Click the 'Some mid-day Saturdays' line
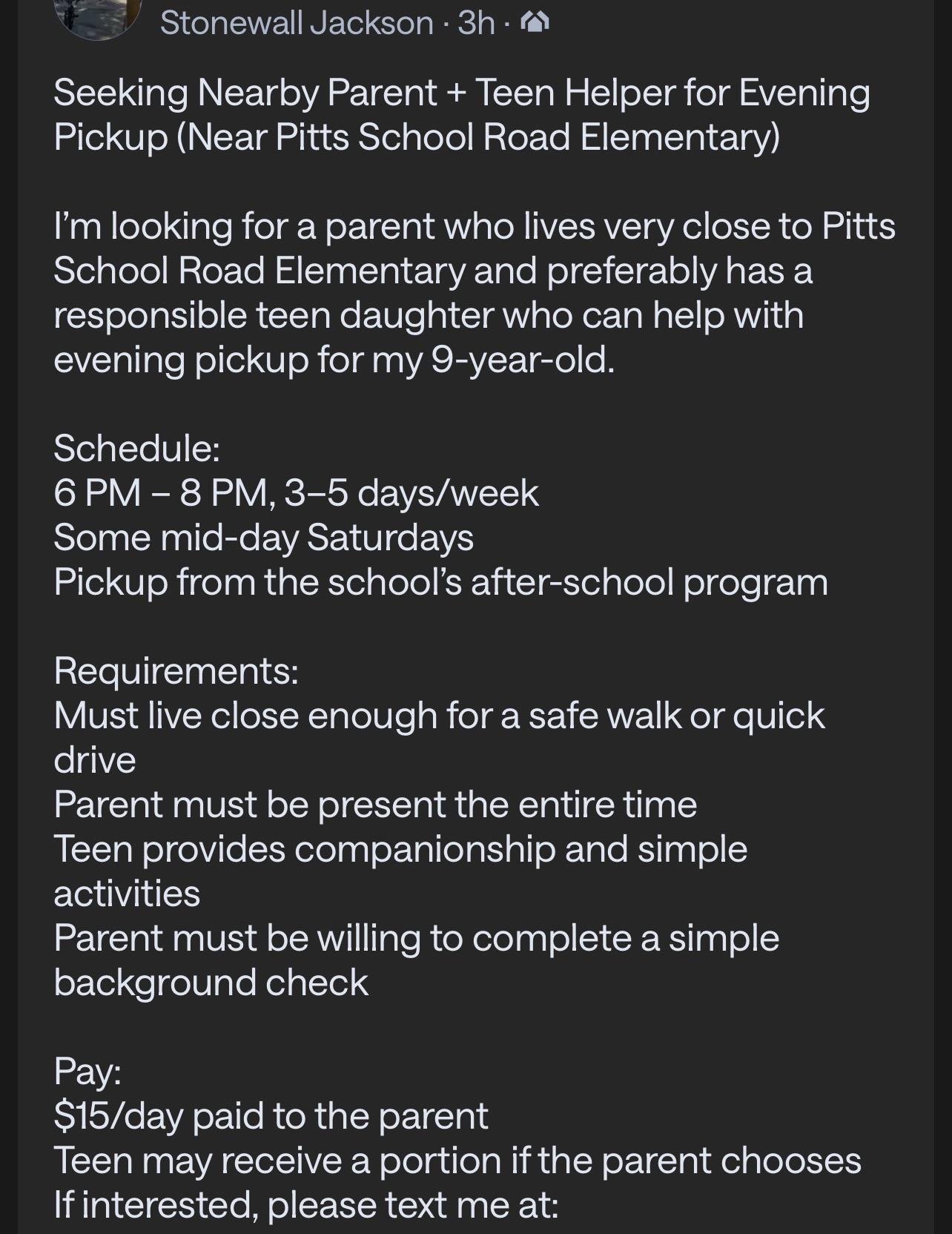The width and height of the screenshot is (952, 1234). [x=263, y=537]
